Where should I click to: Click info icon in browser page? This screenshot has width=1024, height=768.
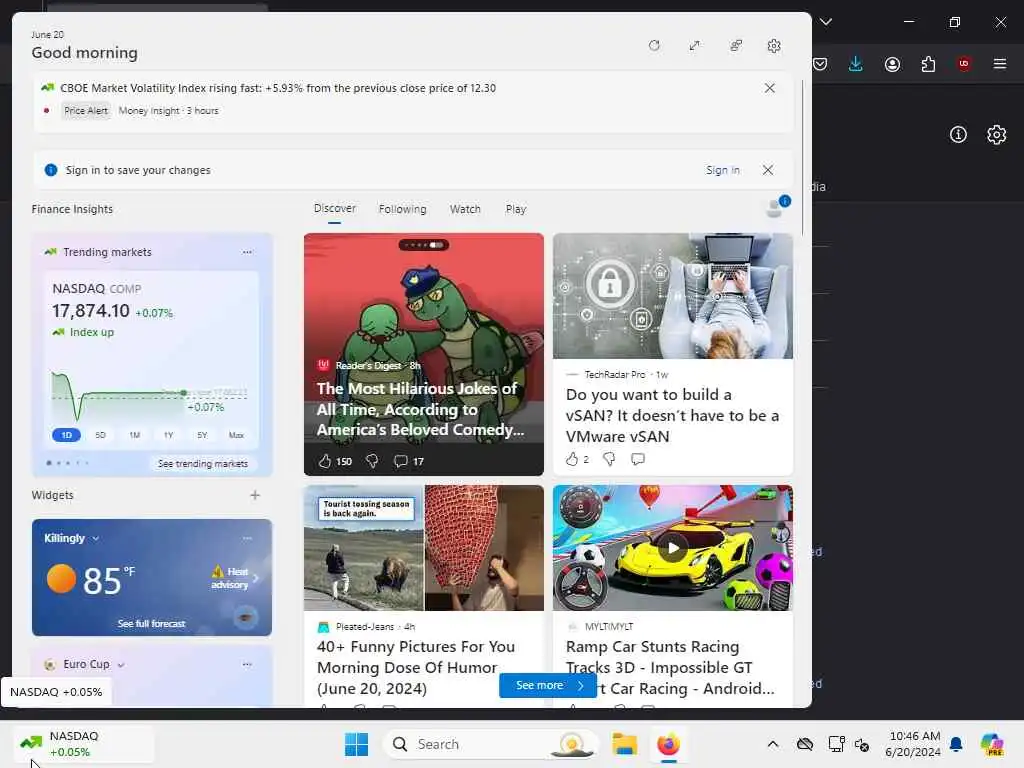point(958,135)
